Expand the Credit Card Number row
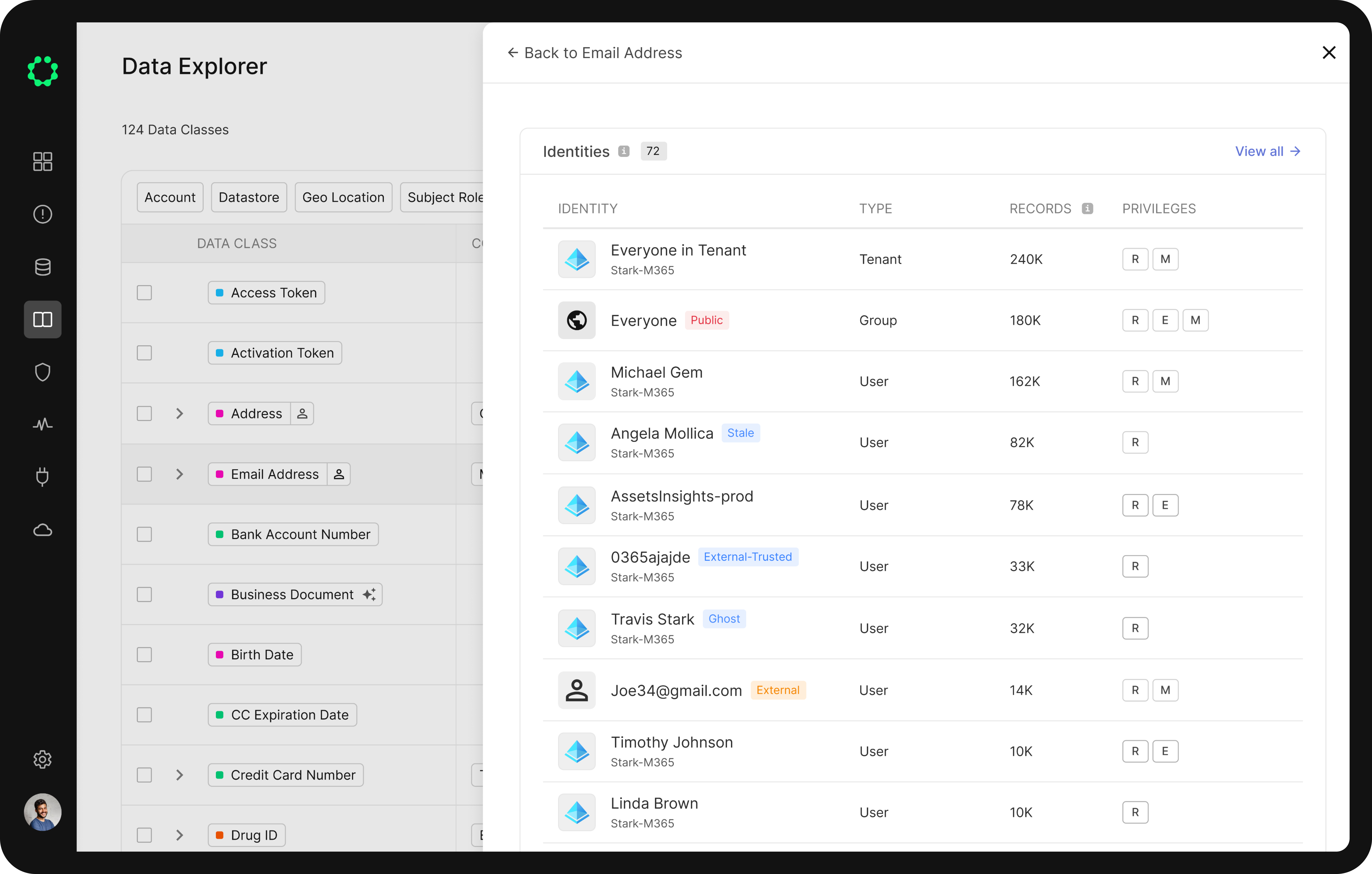 (179, 775)
